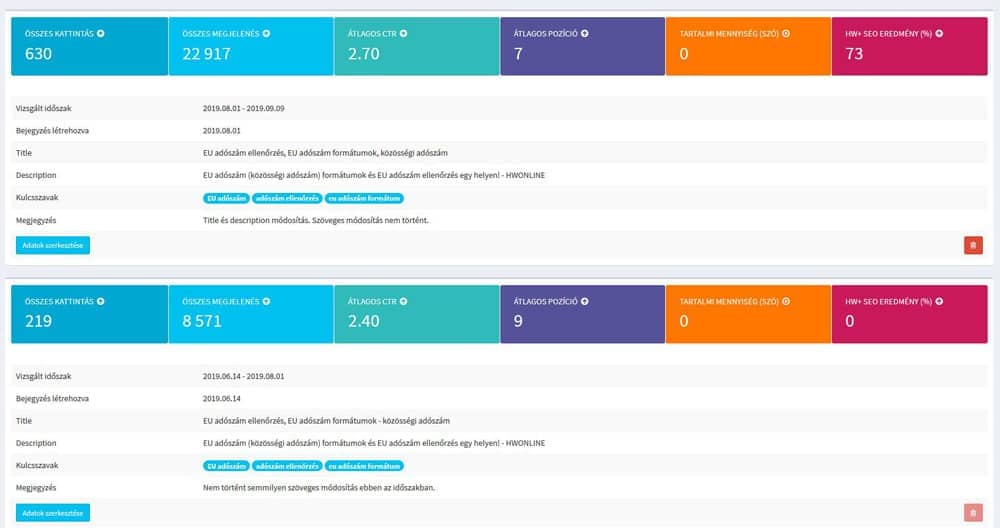Screen dimensions: 1000x528
Task: Select the Összes kattintás 219 card
Action: coord(90,314)
